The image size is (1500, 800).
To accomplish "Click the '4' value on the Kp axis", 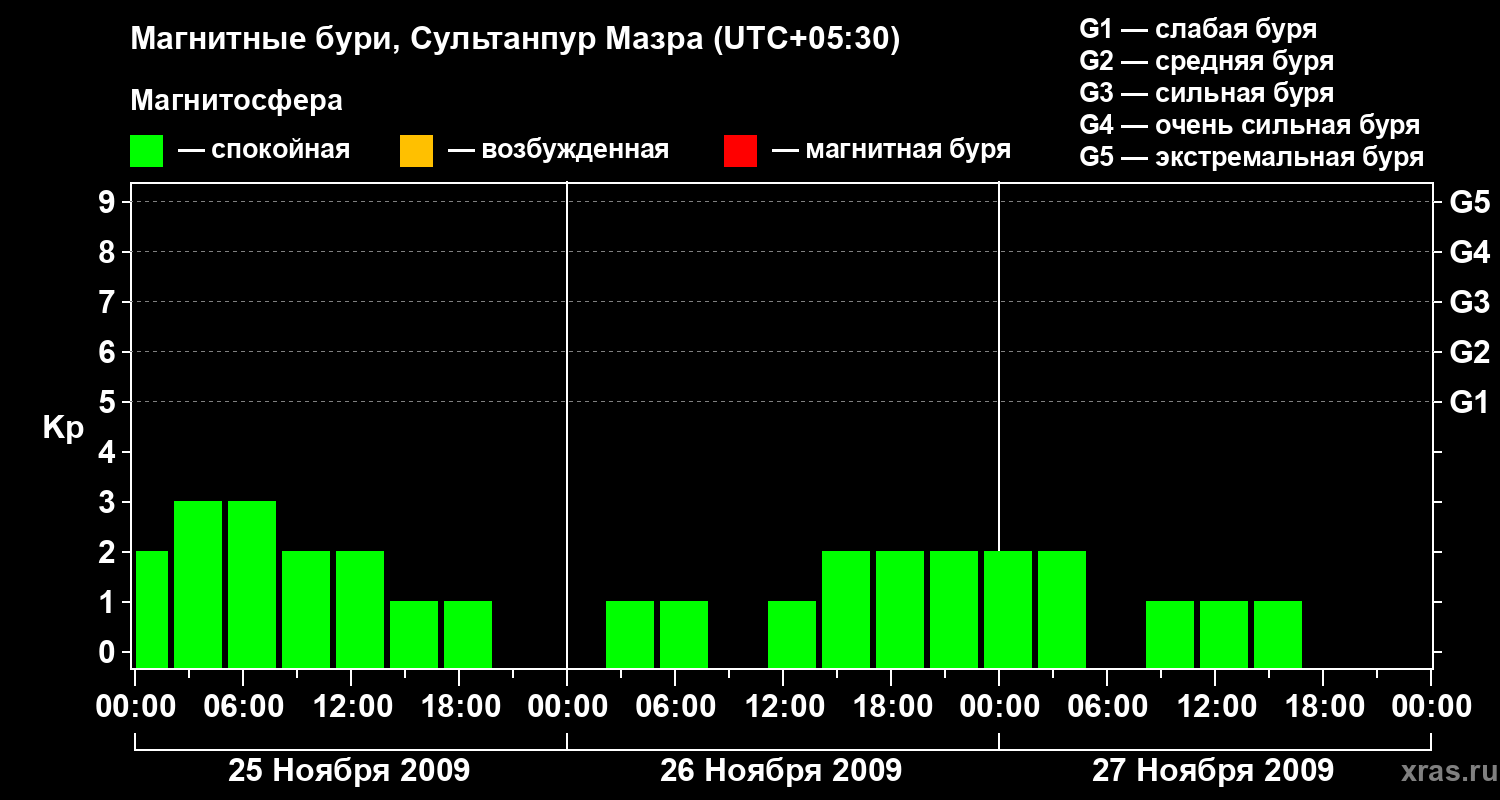I will pyautogui.click(x=109, y=452).
